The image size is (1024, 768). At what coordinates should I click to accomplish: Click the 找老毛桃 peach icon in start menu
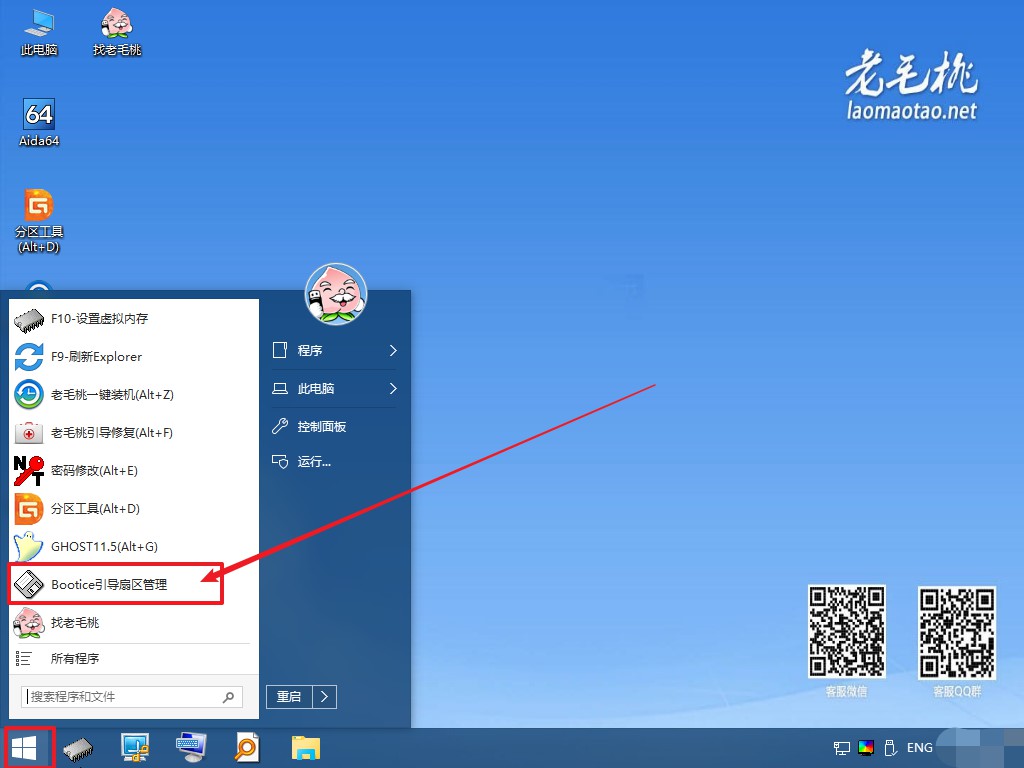[x=29, y=622]
